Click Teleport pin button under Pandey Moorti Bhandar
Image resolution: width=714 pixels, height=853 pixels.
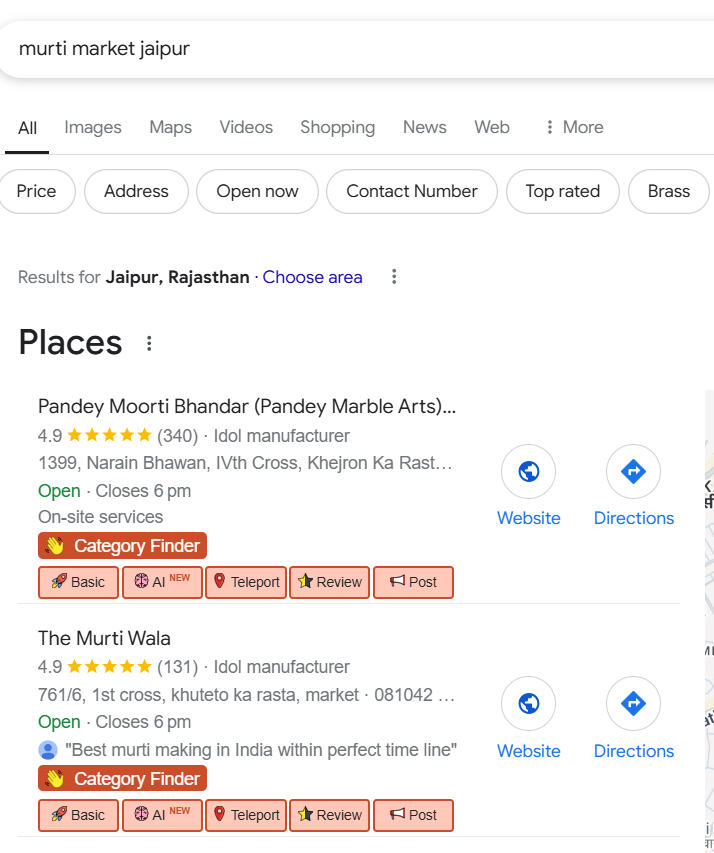click(246, 582)
